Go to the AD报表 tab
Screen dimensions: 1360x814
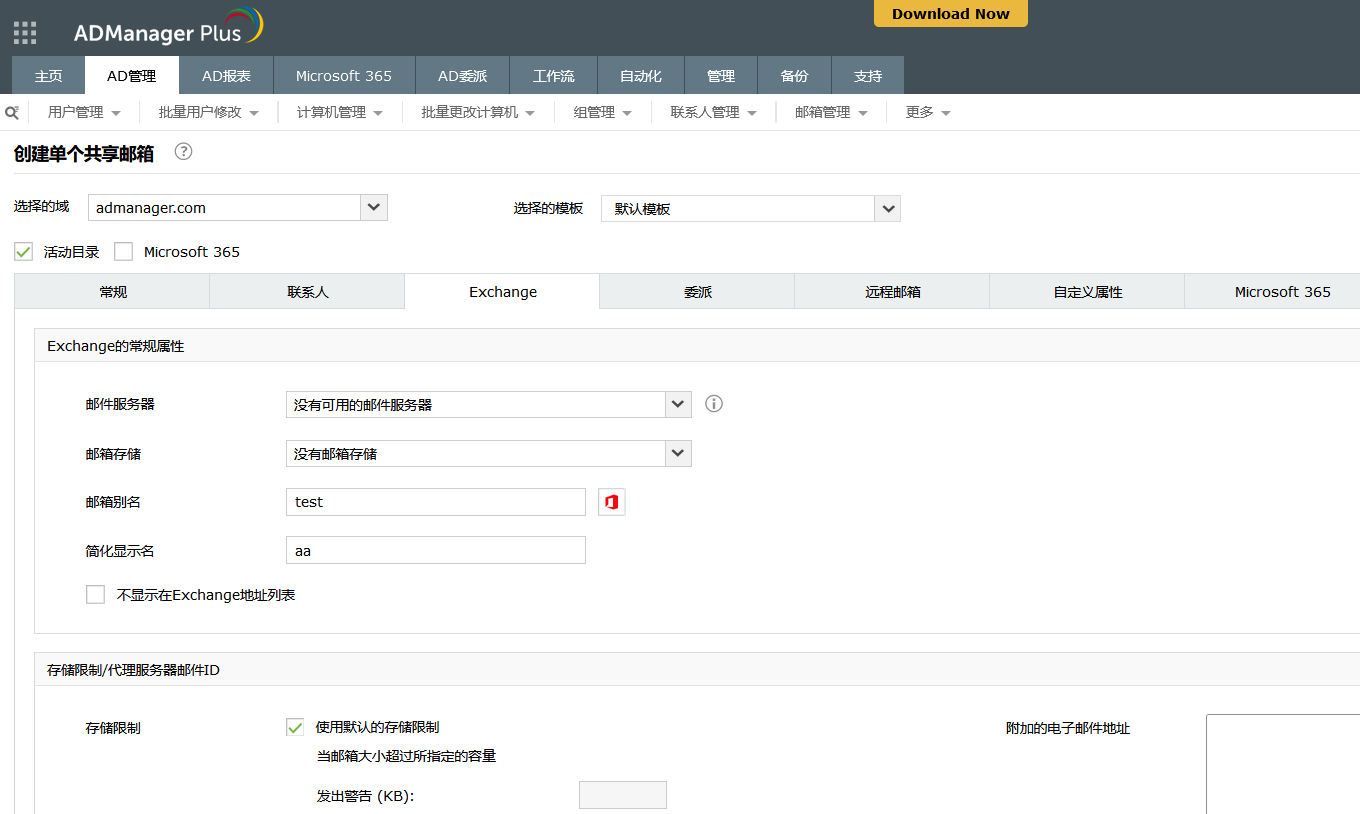(226, 76)
